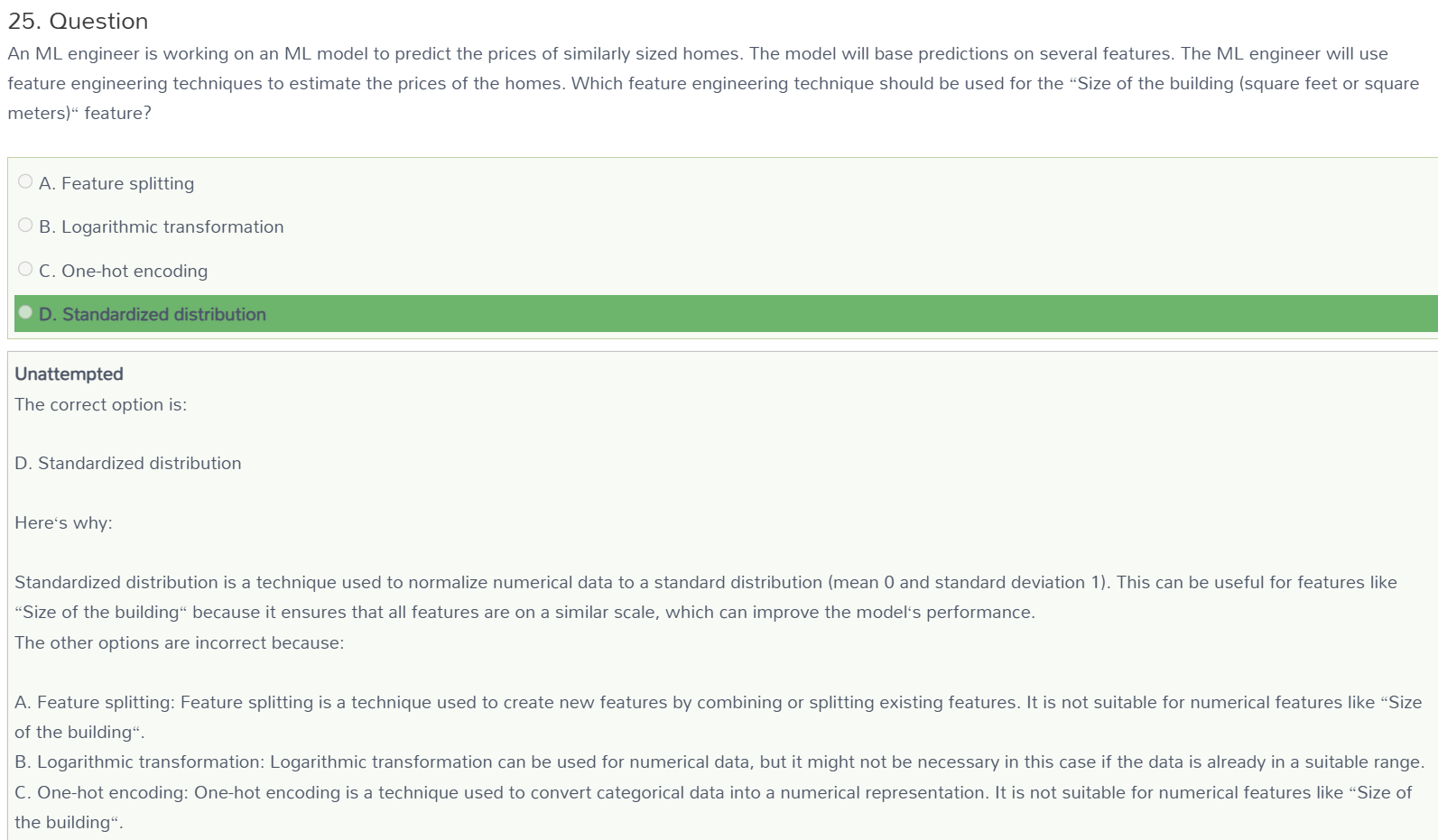This screenshot has width=1438, height=840.
Task: Choose the Logarithmic transformation radio option
Action: coord(25,225)
